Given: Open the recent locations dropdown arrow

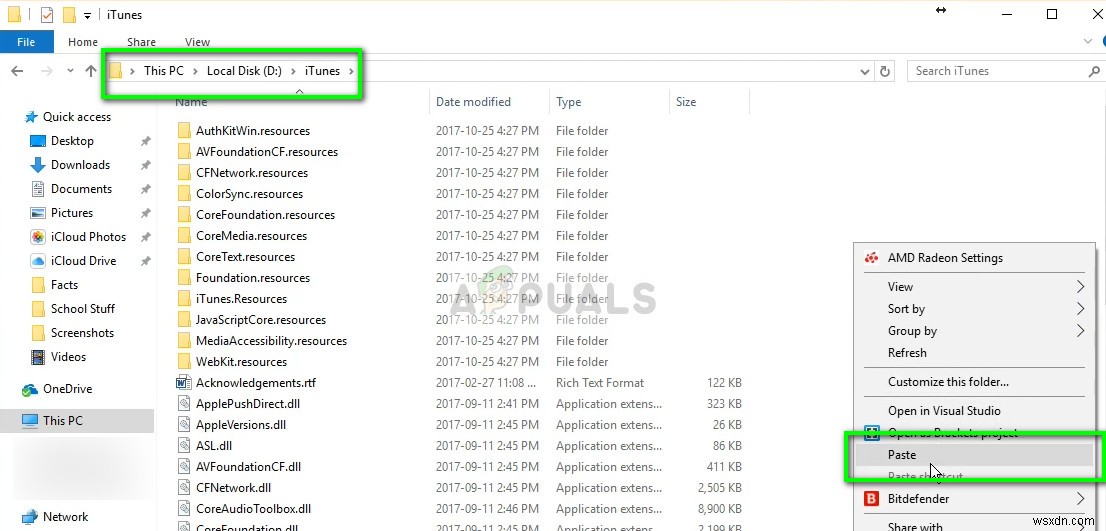Looking at the screenshot, I should [x=70, y=71].
